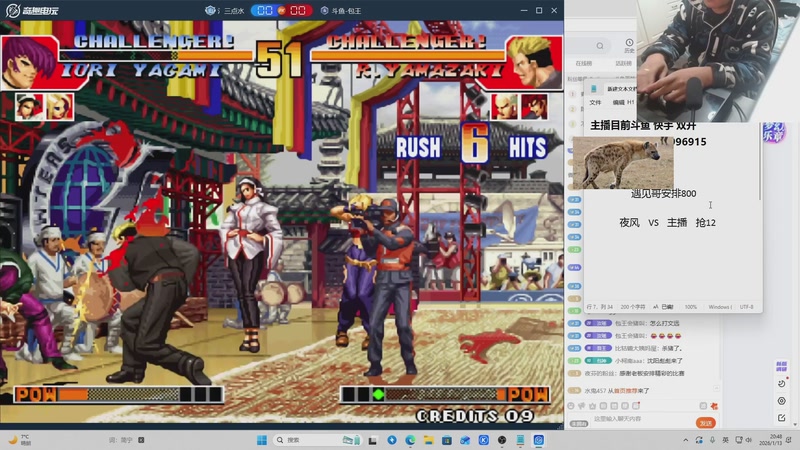Click the purple round badge beside the webcam
This screenshot has width=800, height=450.
pyautogui.click(x=773, y=133)
